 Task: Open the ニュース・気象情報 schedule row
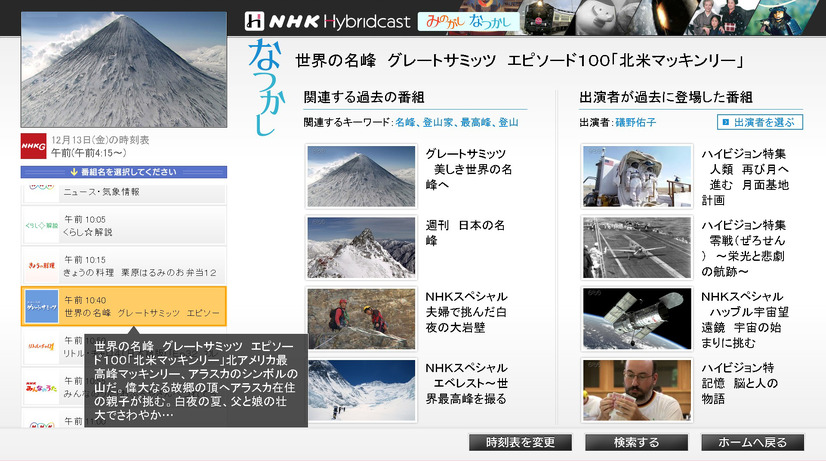click(124, 193)
